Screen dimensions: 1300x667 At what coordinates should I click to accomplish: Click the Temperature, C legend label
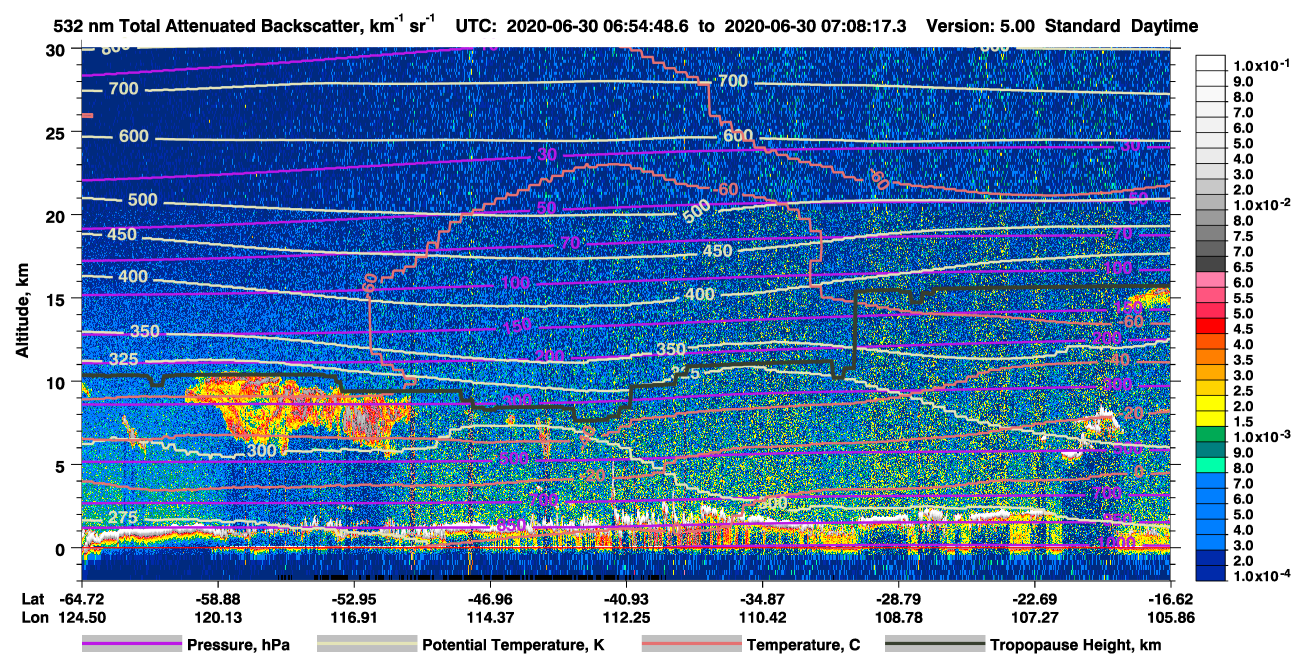coord(803,645)
